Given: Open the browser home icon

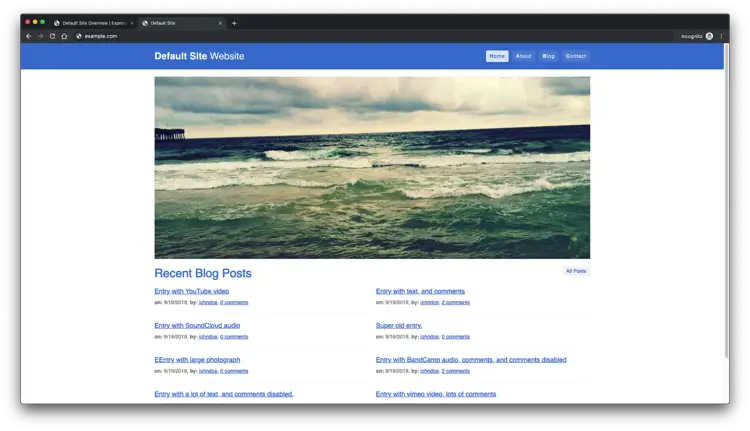Looking at the screenshot, I should [64, 36].
